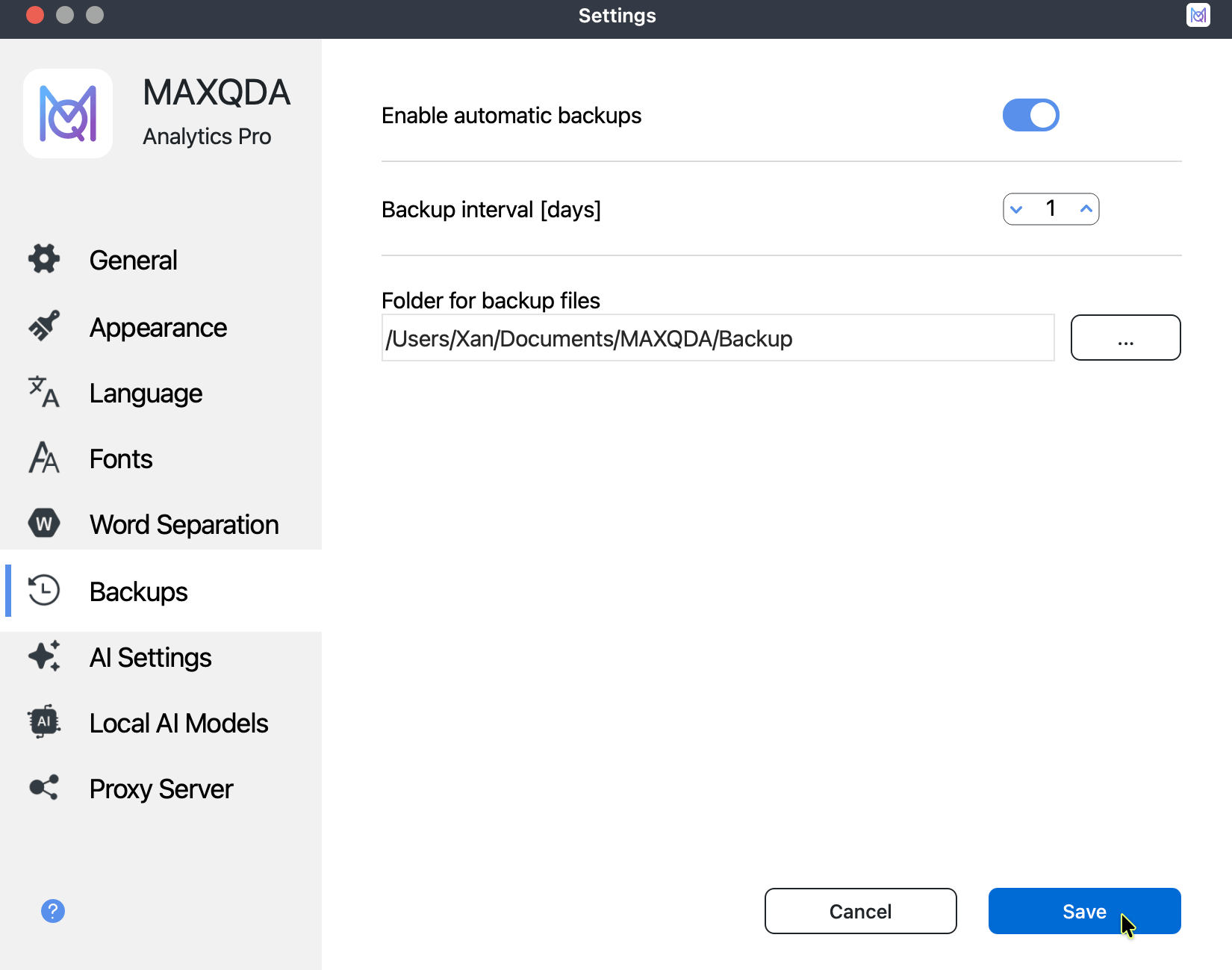Cancel the settings dialog

[860, 911]
